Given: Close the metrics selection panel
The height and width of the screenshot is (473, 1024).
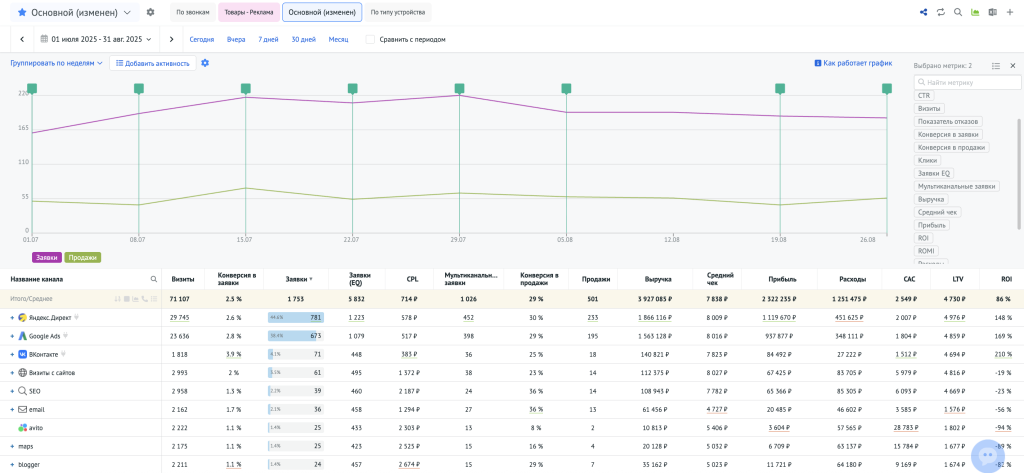Looking at the screenshot, I should (x=1013, y=65).
